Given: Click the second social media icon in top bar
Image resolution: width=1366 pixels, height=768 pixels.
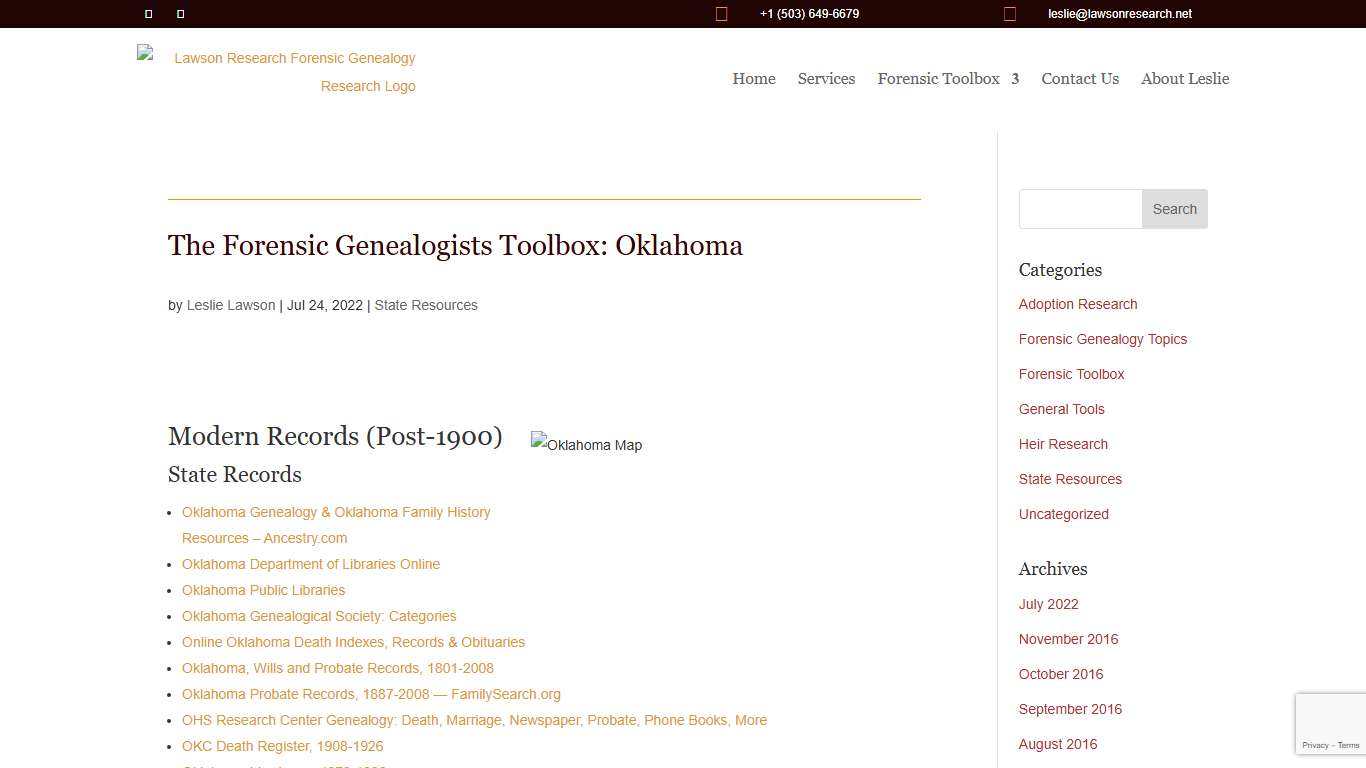Looking at the screenshot, I should tap(180, 14).
